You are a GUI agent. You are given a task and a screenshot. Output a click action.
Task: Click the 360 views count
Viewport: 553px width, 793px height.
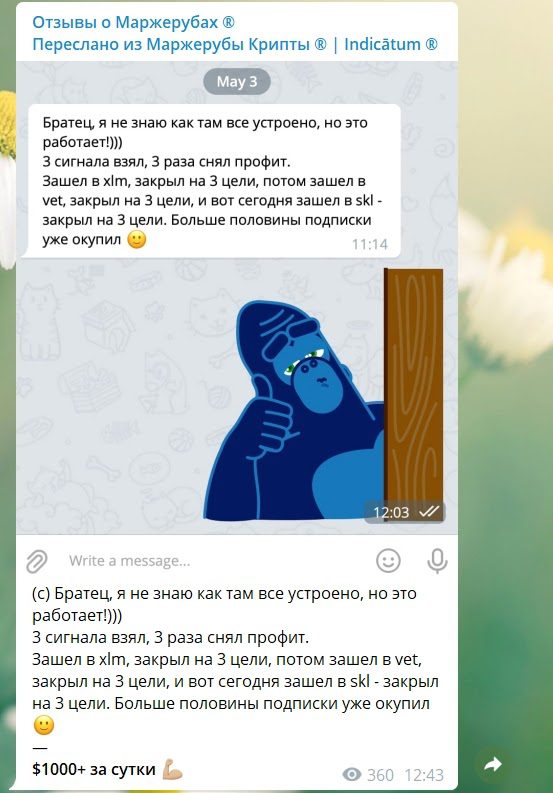[x=380, y=775]
